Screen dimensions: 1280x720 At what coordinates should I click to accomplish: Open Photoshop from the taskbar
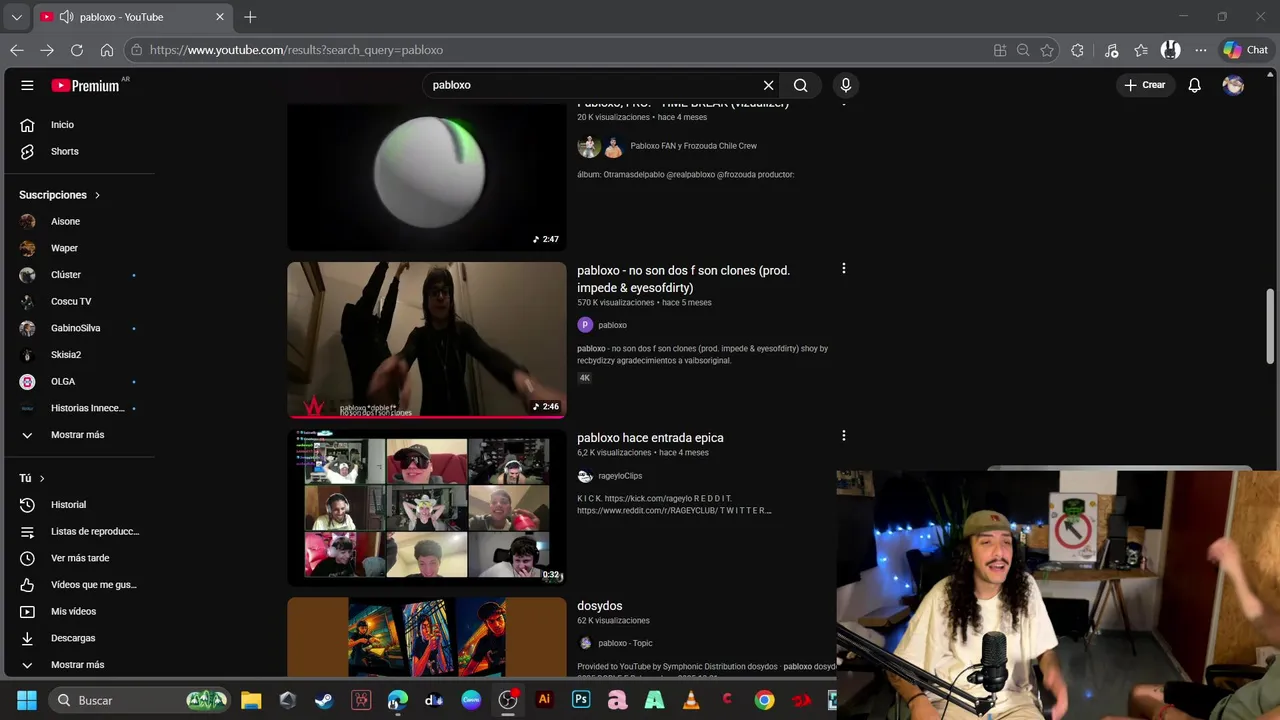coord(581,700)
